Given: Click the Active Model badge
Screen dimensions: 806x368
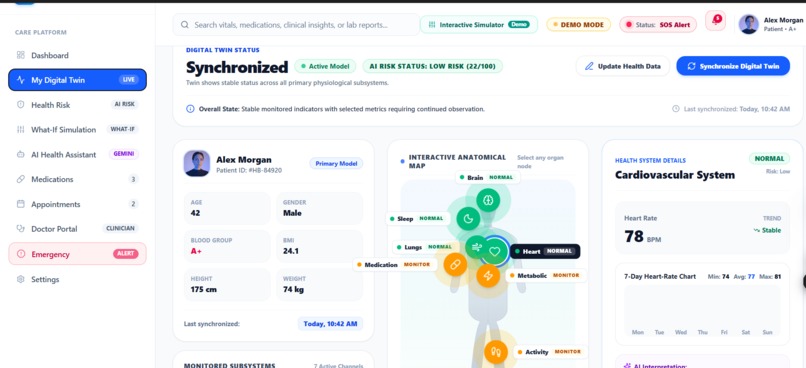Looking at the screenshot, I should point(325,66).
